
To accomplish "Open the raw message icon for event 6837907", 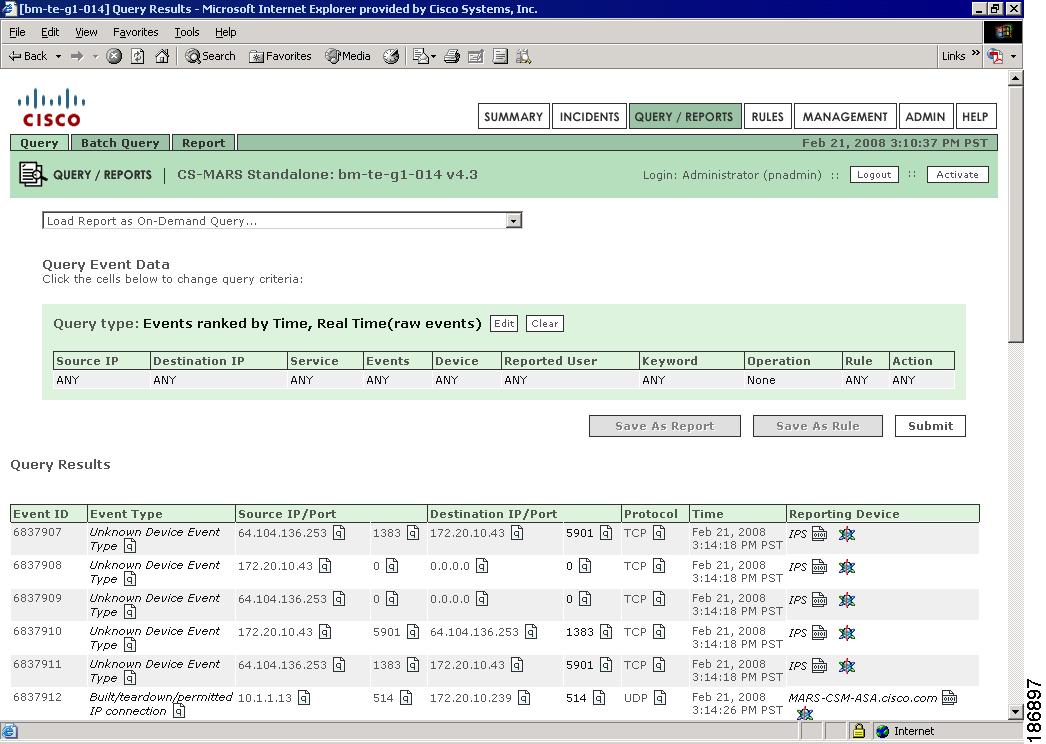I will (x=822, y=534).
